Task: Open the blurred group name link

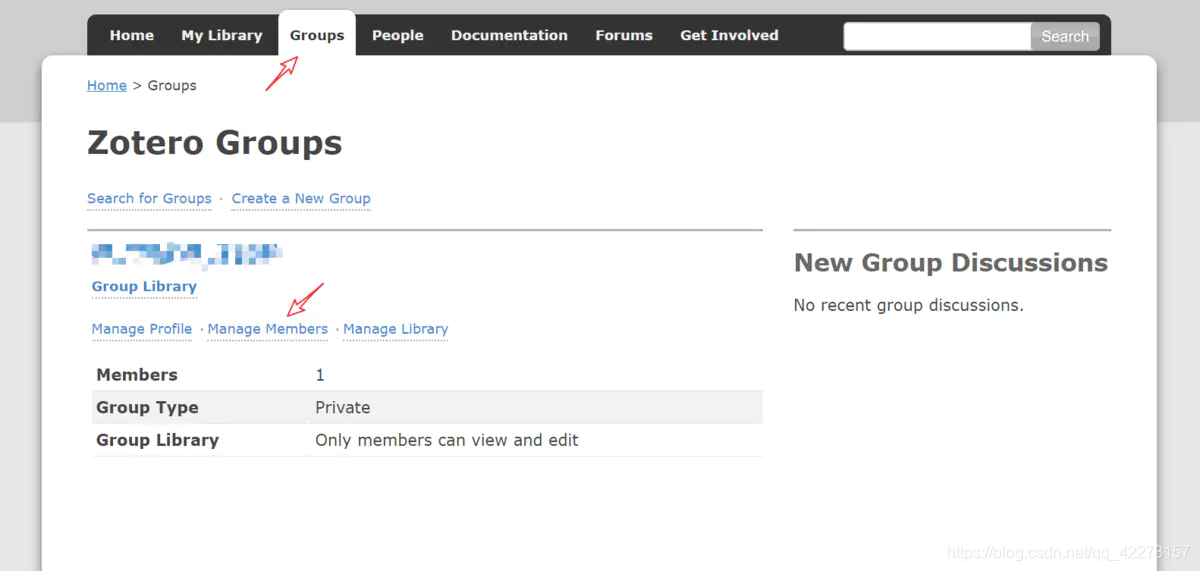Action: (x=187, y=256)
